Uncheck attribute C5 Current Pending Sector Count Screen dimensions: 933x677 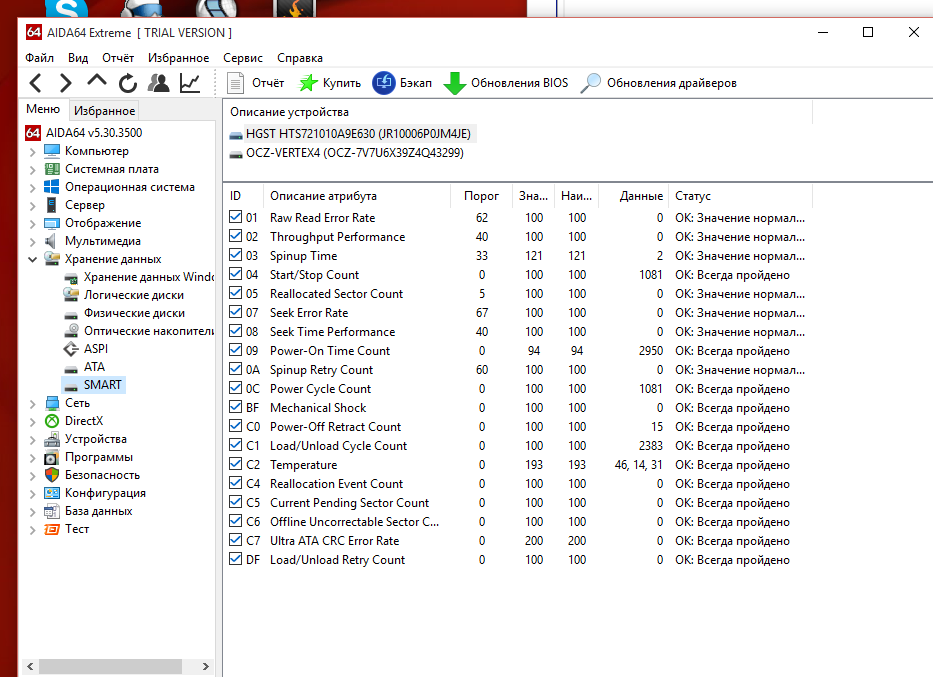point(236,502)
